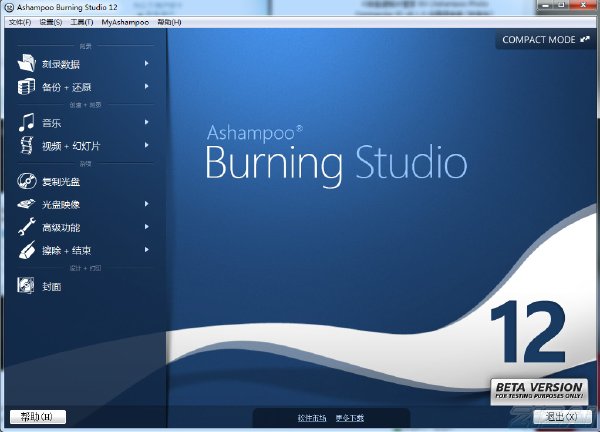The width and height of the screenshot is (600, 432).
Task: Open the 设置(S) menu
Action: (51, 22)
